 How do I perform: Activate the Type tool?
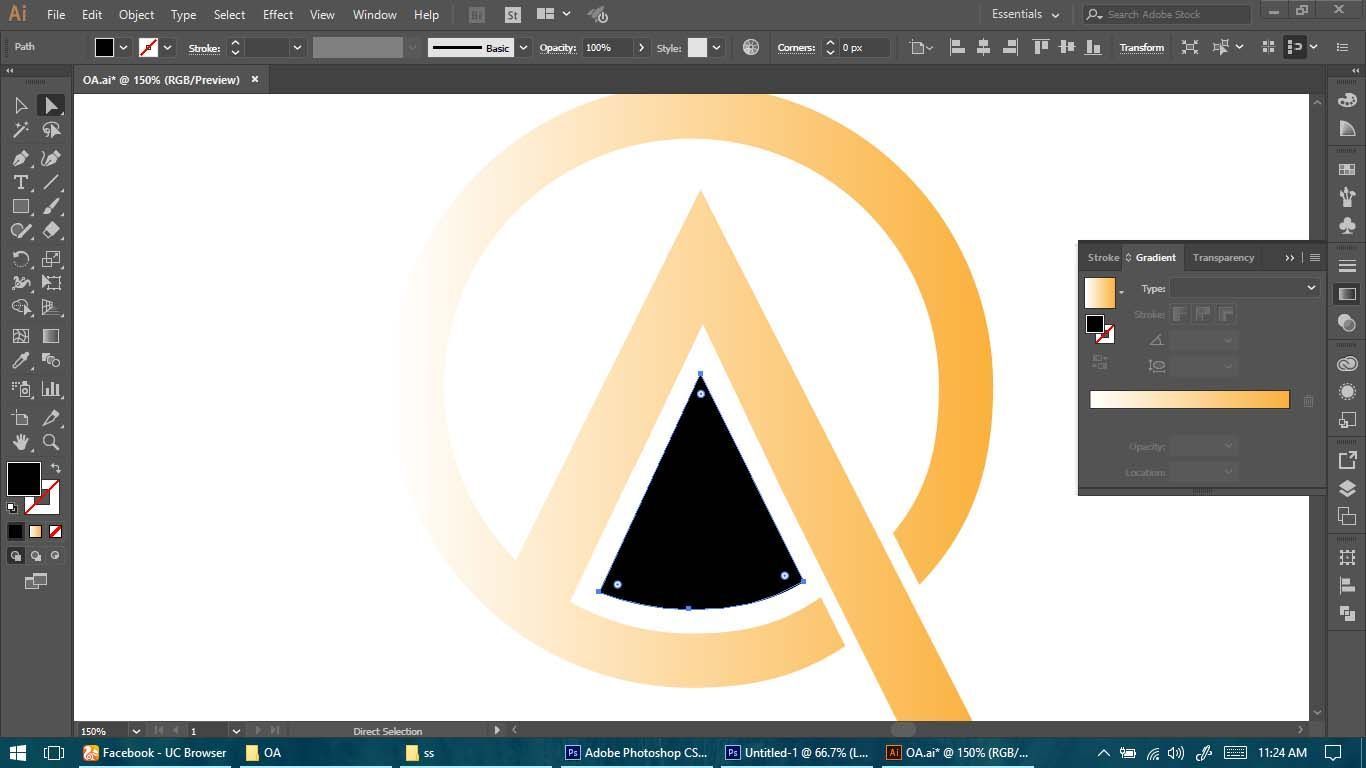[x=20, y=182]
